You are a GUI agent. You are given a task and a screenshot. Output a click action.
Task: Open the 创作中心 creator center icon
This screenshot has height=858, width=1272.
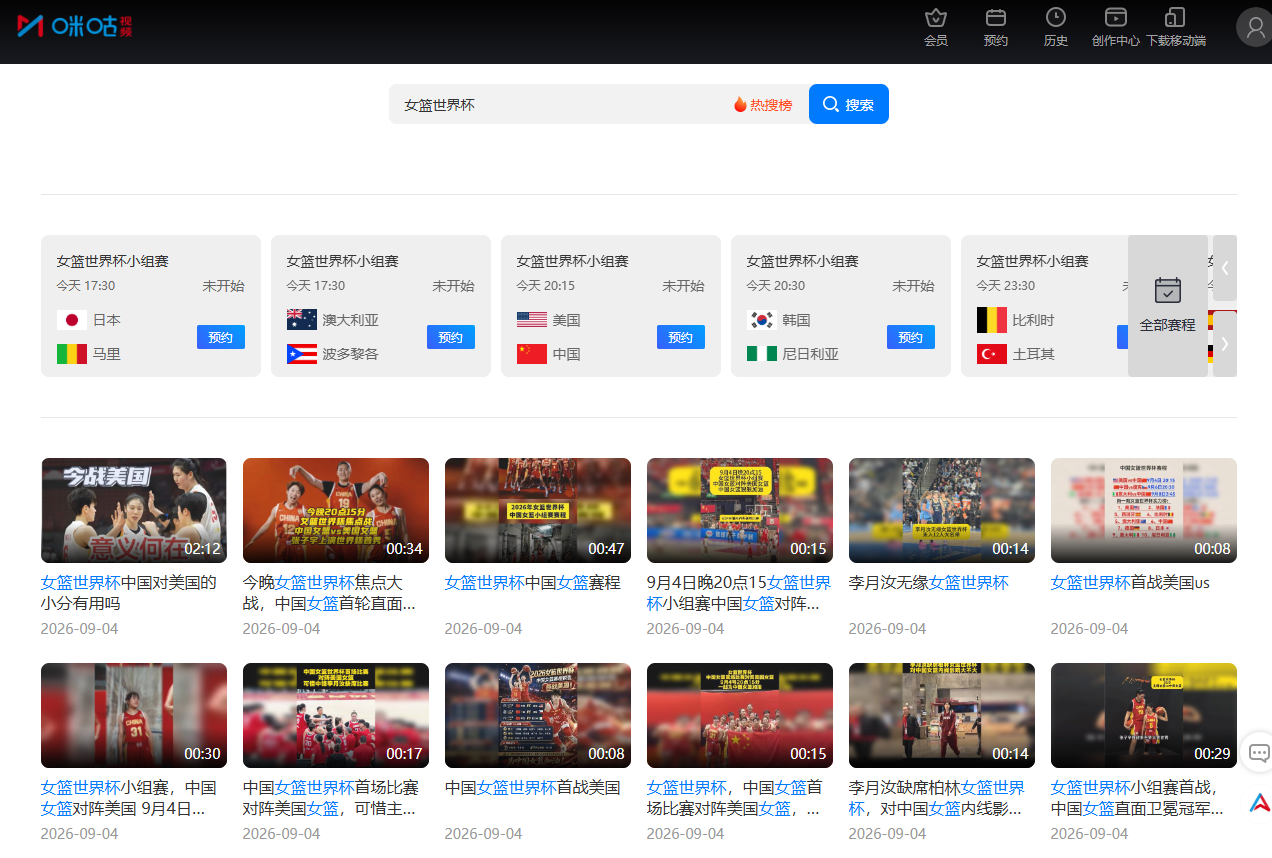tap(1116, 27)
